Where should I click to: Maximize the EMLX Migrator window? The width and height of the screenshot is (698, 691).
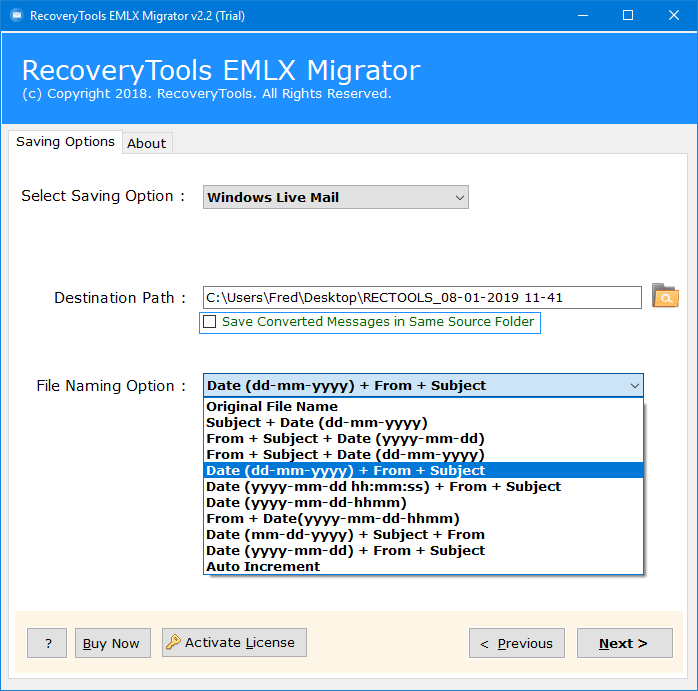[x=628, y=16]
